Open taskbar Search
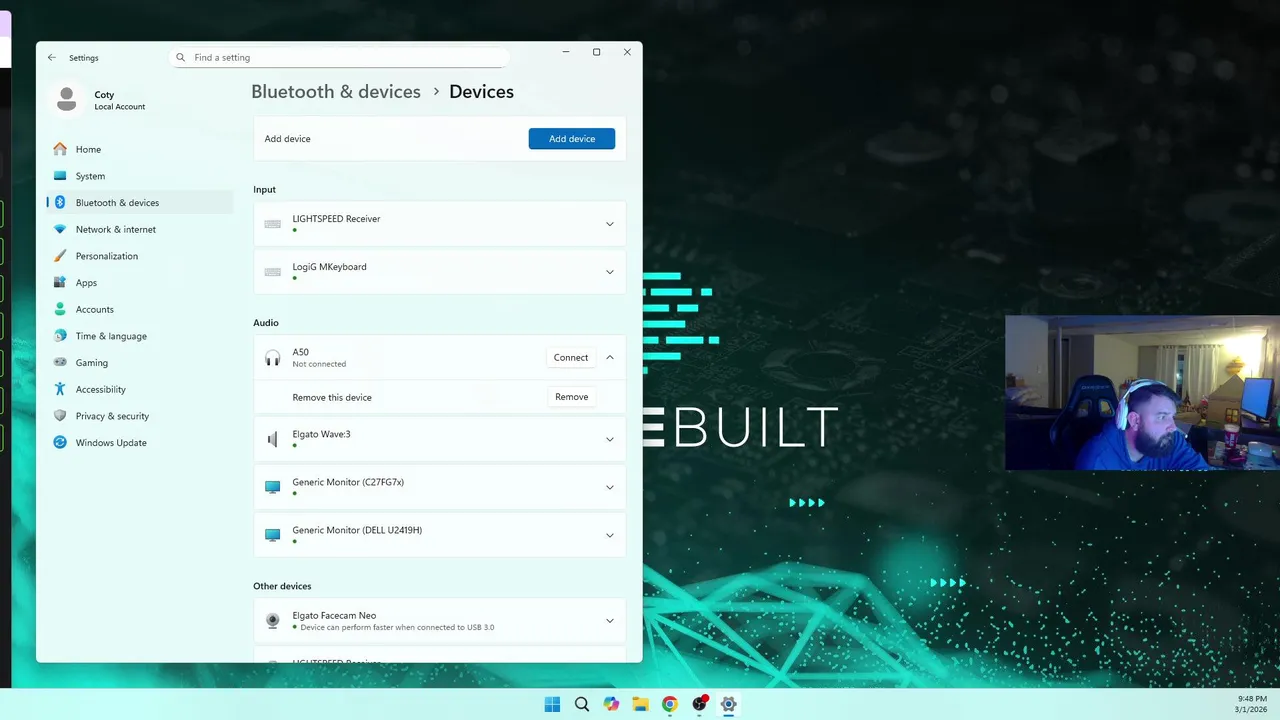1280x720 pixels. point(582,704)
